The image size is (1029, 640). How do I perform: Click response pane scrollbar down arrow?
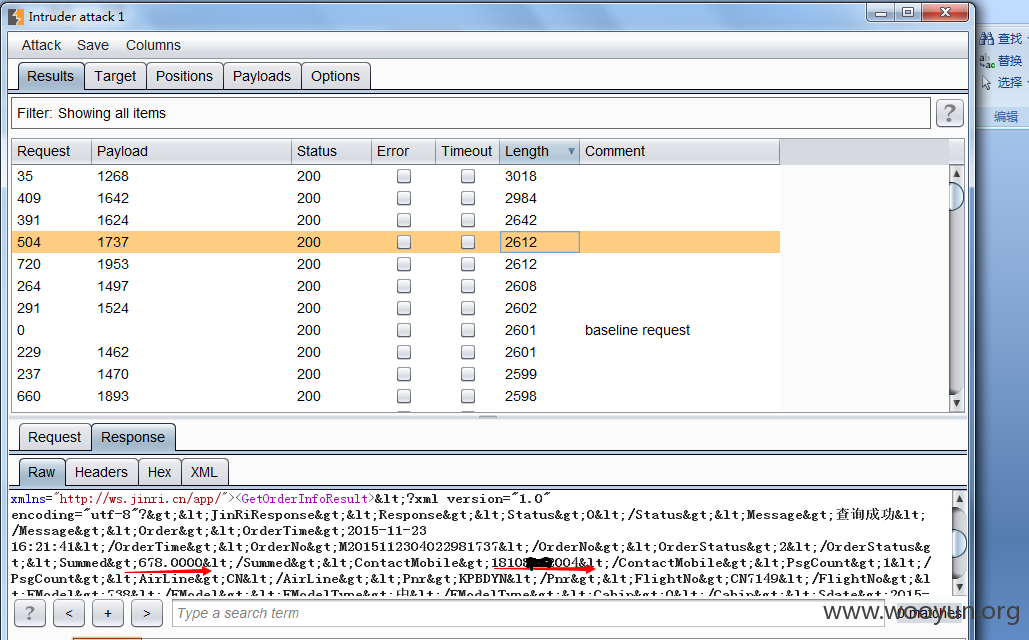[959, 587]
